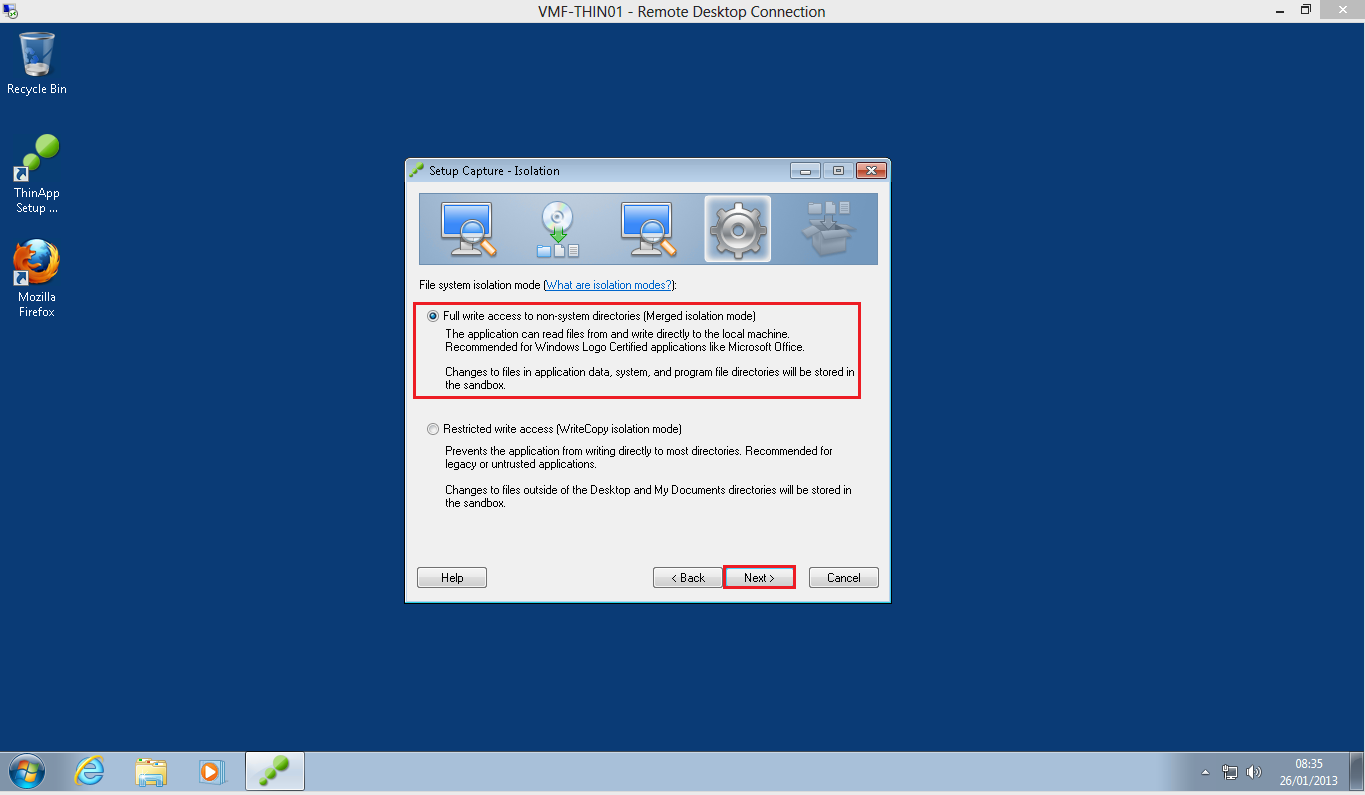Launch Internet Explorer from taskbar
This screenshot has width=1365, height=795.
point(90,771)
